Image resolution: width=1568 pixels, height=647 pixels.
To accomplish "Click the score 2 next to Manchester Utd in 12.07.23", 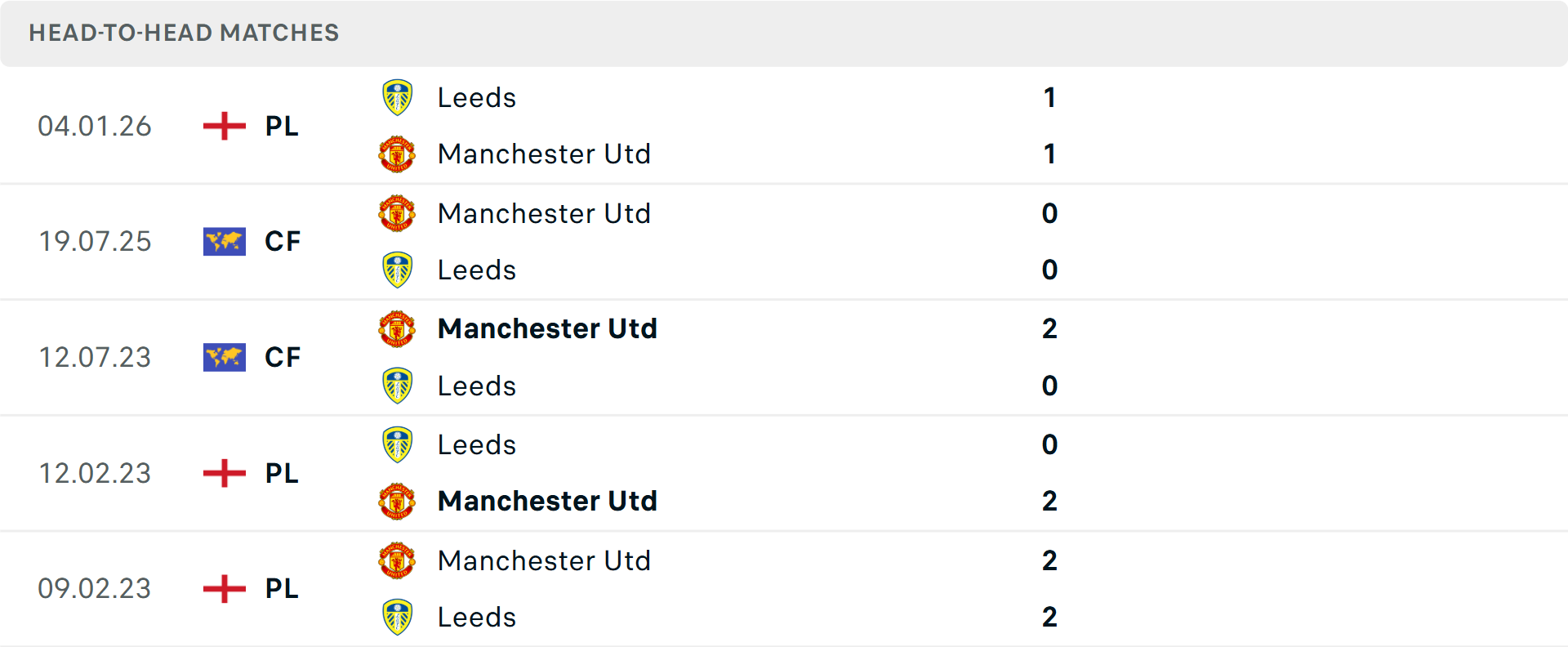I will (1050, 328).
